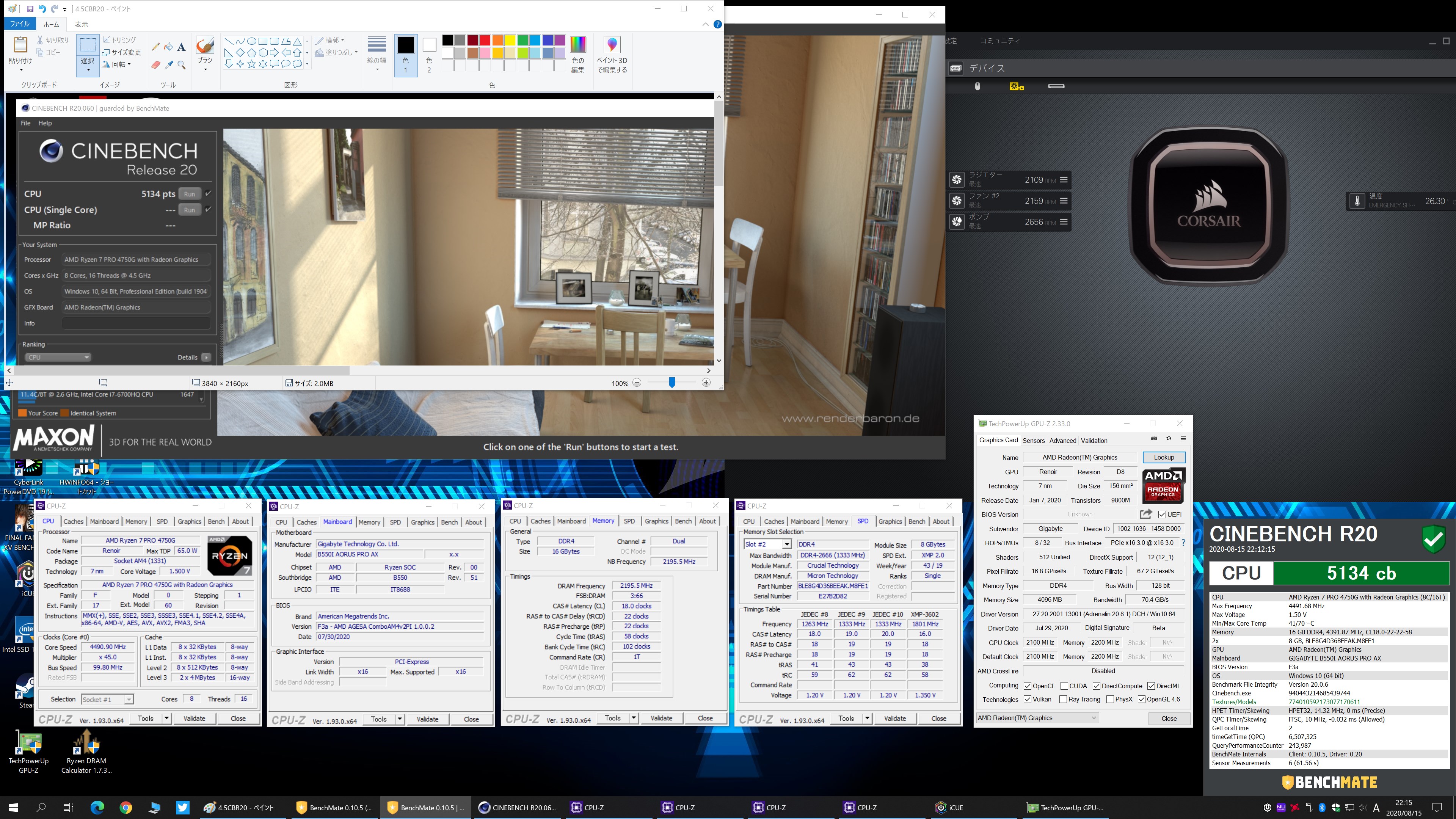Toggle the Ray Tracing checkbox in GPU-Z

coord(1063,699)
